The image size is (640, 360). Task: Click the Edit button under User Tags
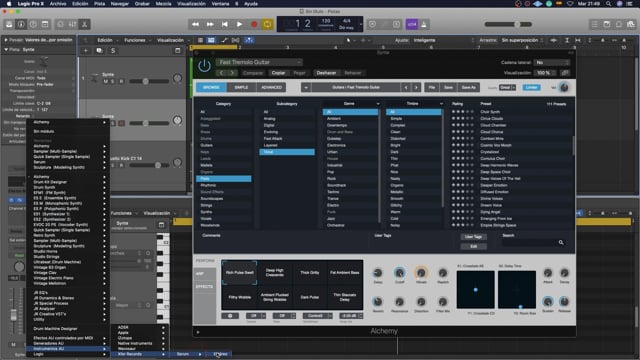[x=473, y=246]
